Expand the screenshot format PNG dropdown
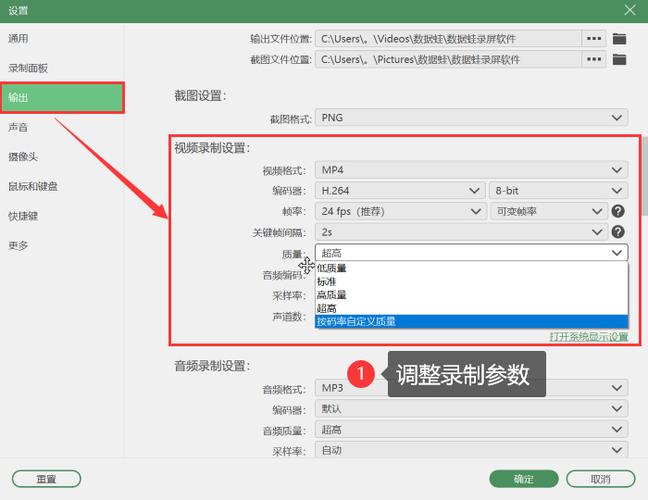648x500 pixels. (472, 118)
